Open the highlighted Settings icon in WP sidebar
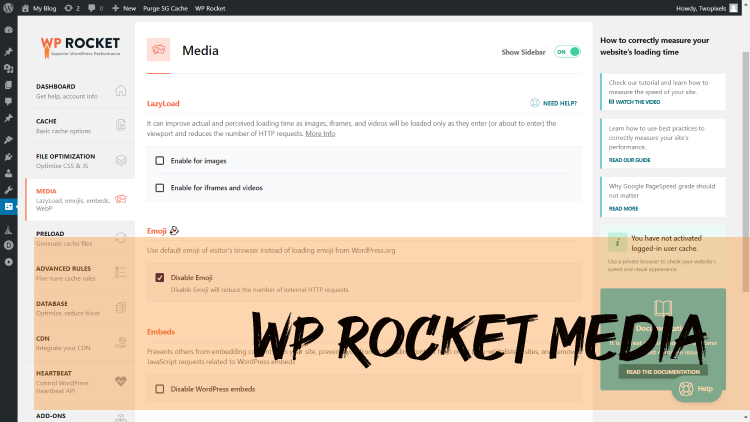Screen dimensions: 750x422 coord(9,207)
